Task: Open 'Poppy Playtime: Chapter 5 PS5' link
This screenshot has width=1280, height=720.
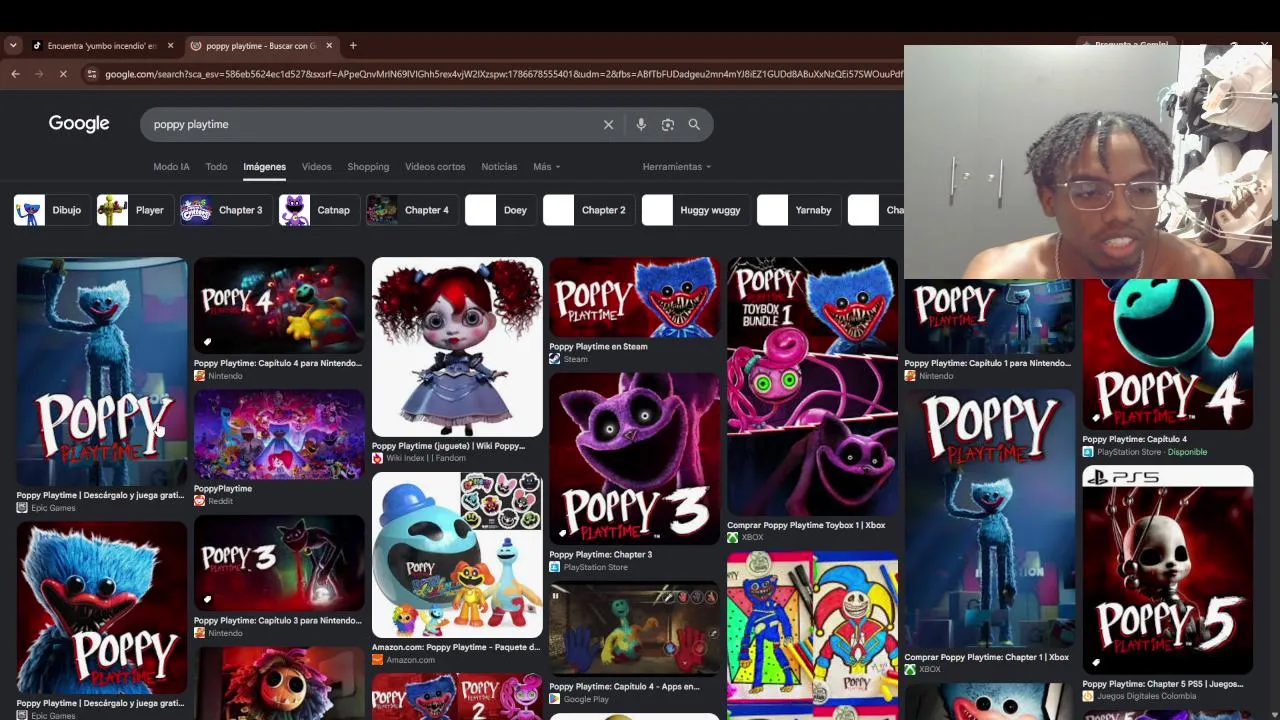Action: coord(1162,684)
